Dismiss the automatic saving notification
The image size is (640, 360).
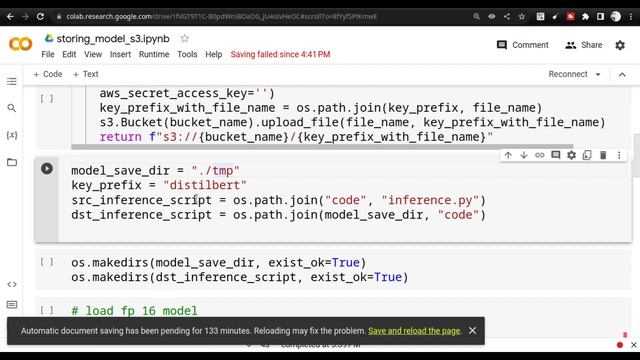click(472, 331)
